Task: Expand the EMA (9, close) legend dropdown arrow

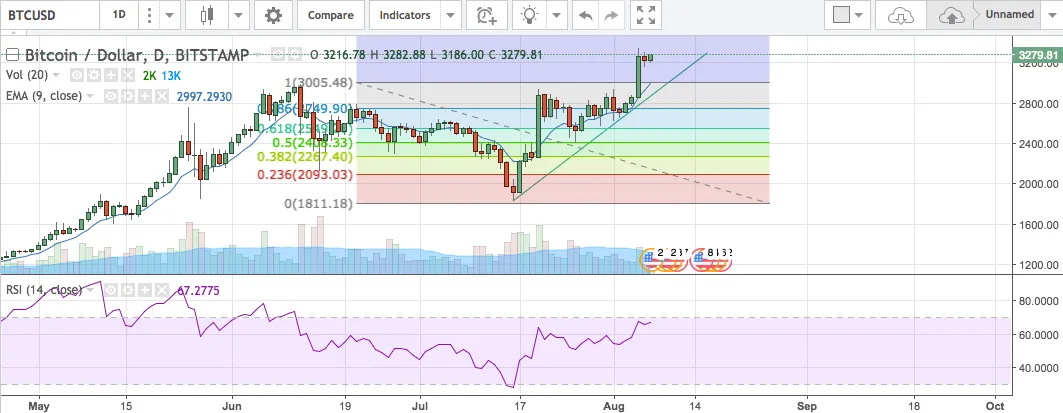Action: (x=91, y=96)
